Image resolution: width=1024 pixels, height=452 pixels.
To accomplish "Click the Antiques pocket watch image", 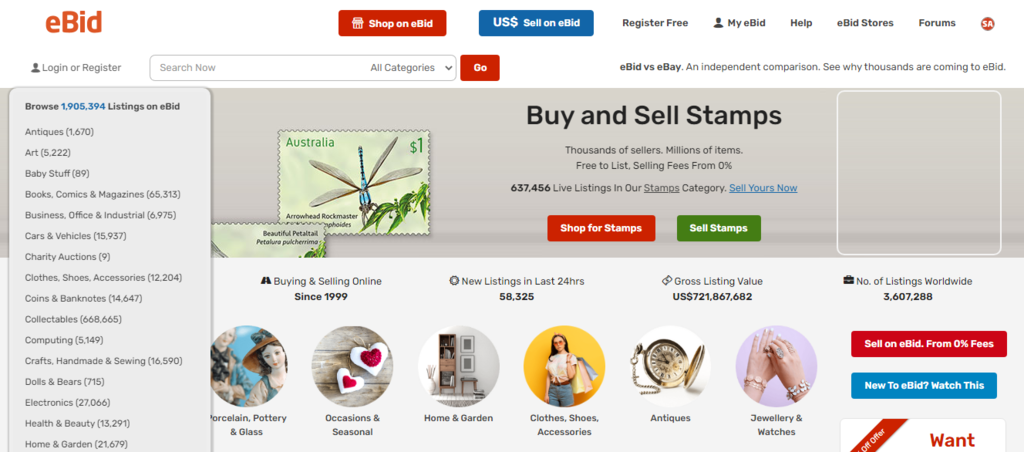I will 670,365.
